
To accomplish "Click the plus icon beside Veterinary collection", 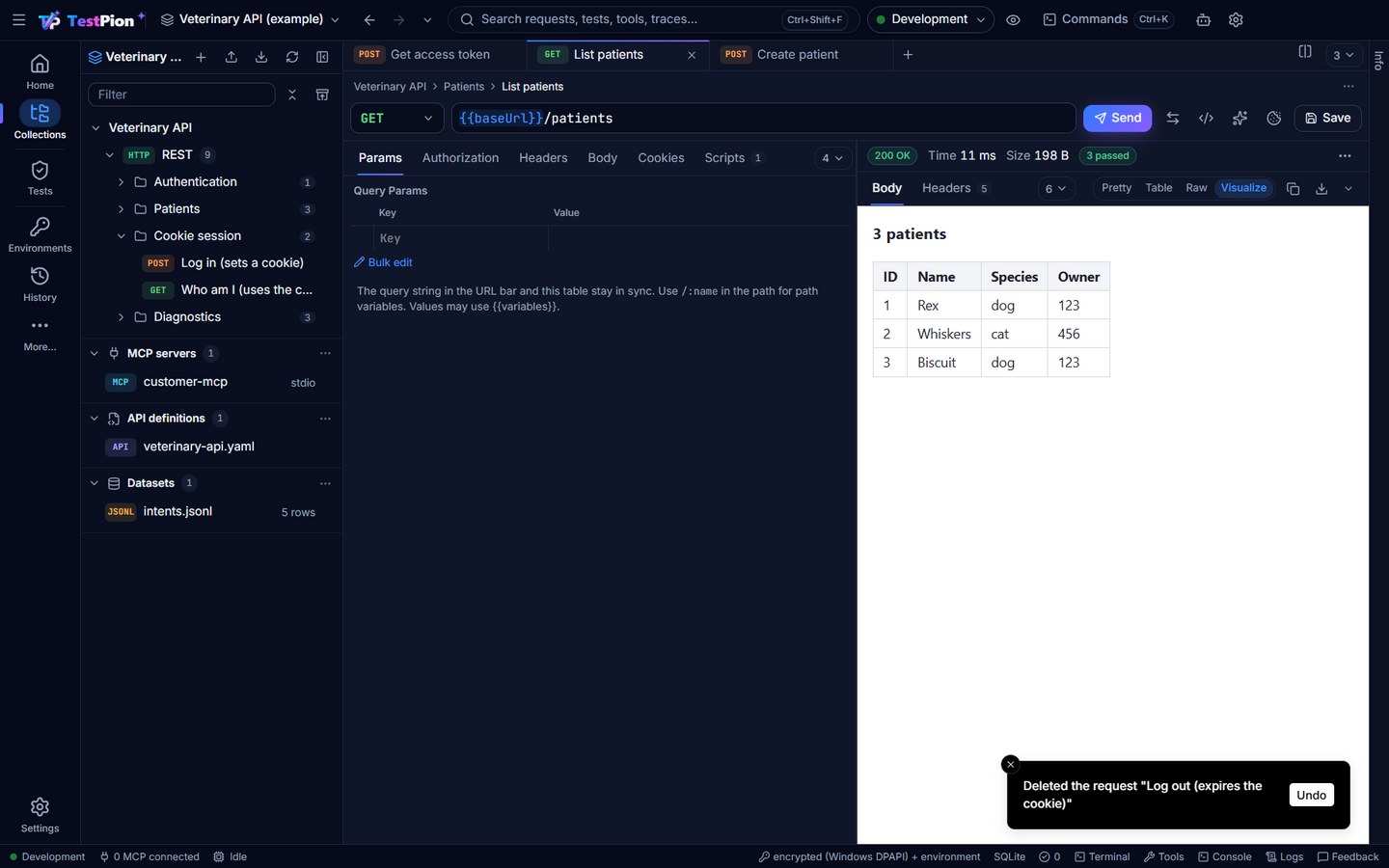I will pos(201,57).
